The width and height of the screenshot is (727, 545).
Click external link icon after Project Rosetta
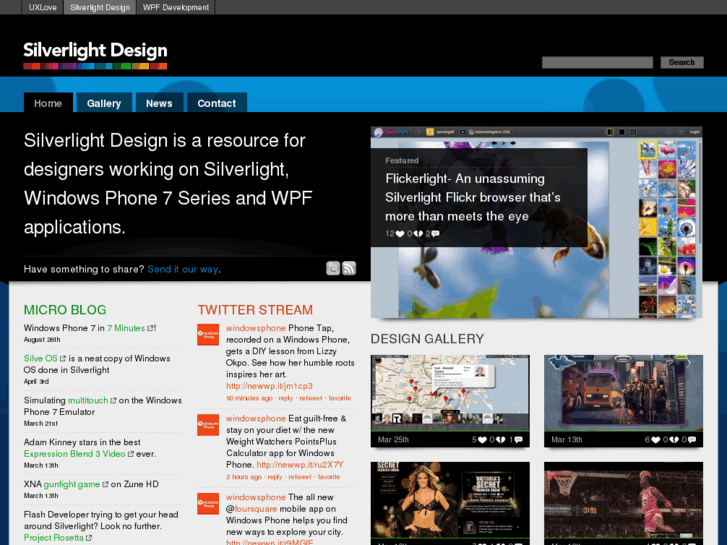(x=89, y=538)
